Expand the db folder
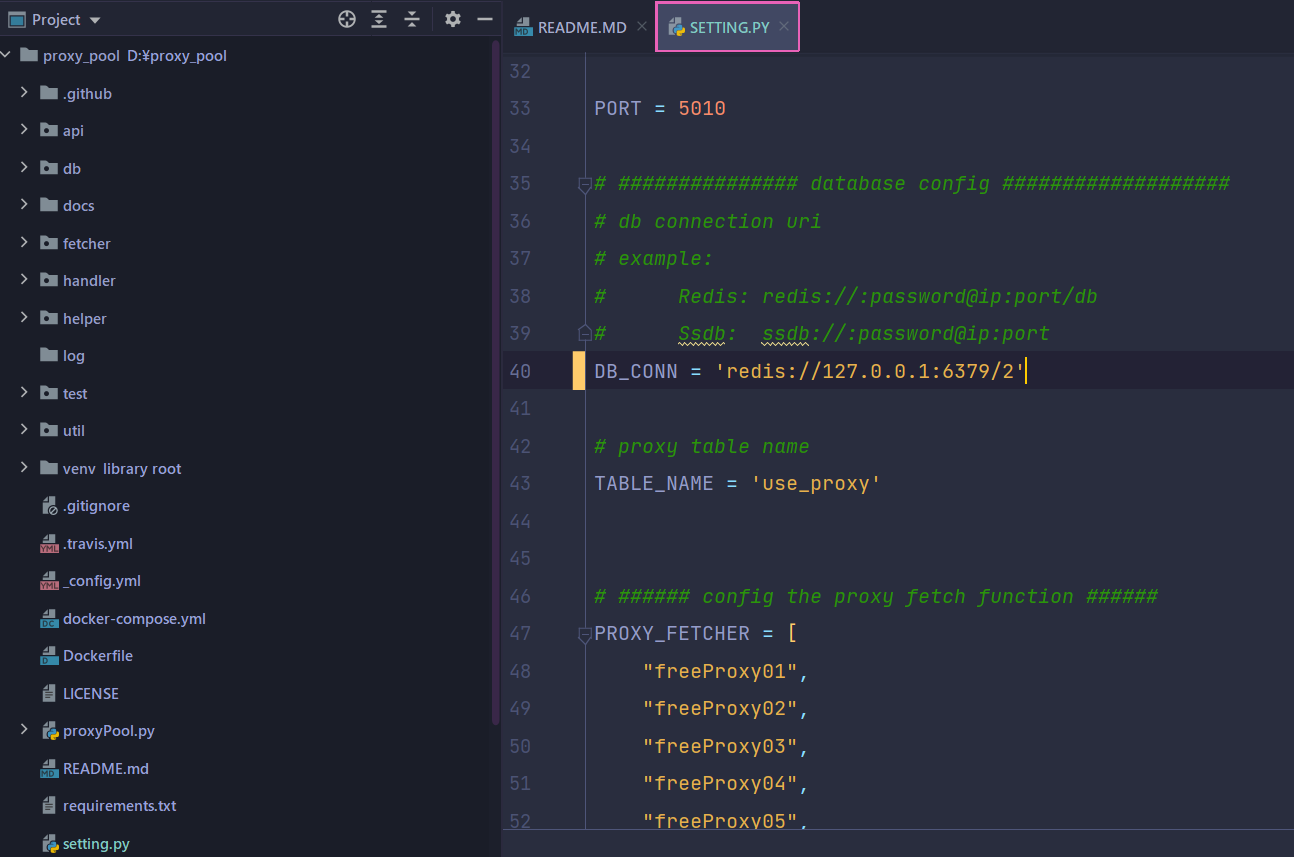1294x857 pixels. coord(24,168)
